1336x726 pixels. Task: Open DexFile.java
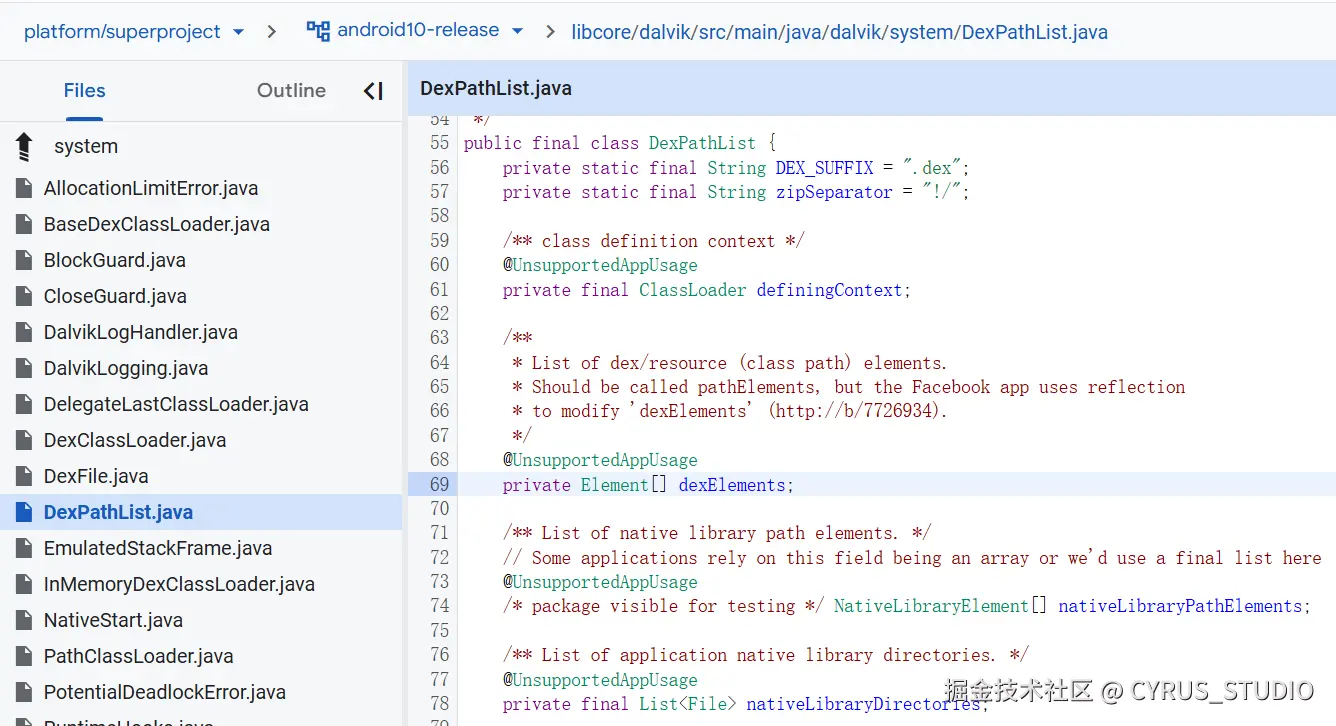(x=96, y=476)
